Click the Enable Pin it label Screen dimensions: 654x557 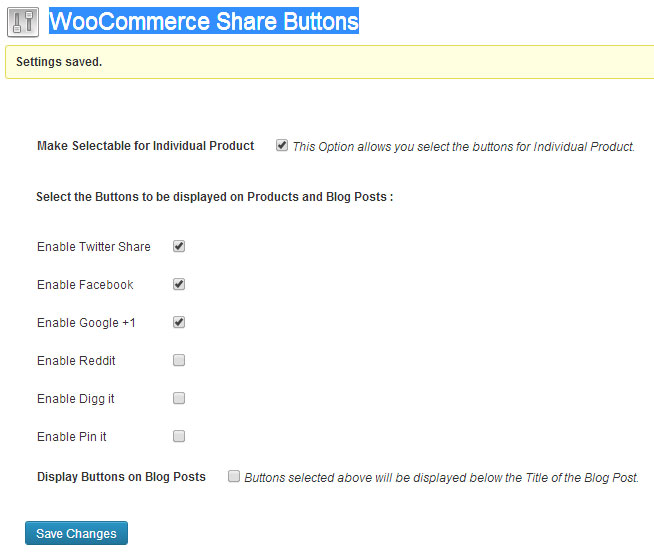click(72, 436)
